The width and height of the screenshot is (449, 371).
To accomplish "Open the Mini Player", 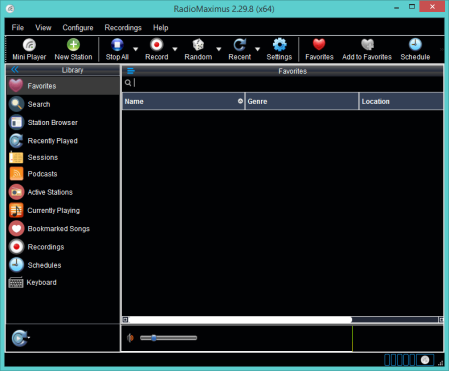I will (x=29, y=49).
